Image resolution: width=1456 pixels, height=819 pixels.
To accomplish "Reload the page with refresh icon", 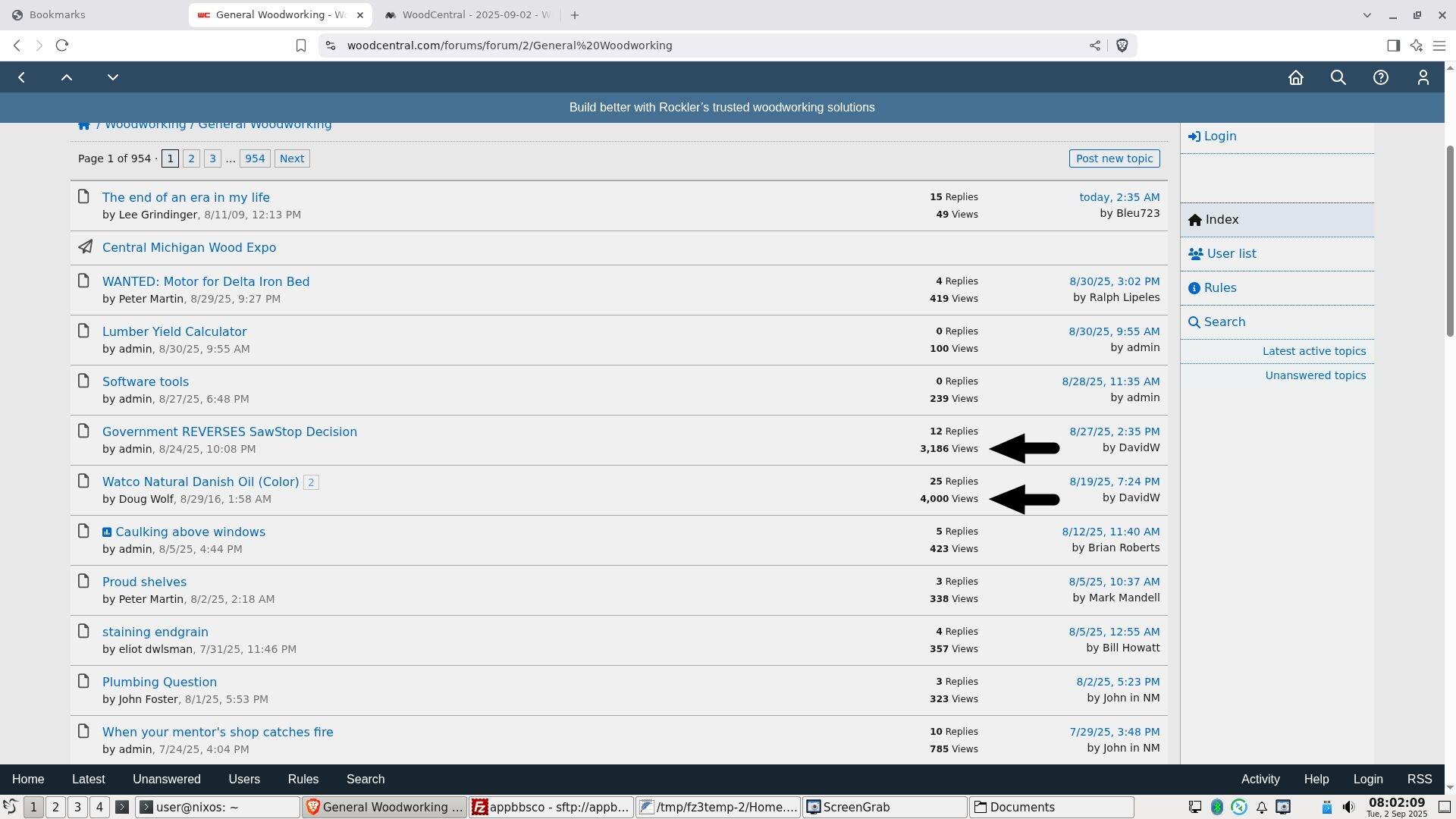I will point(62,45).
